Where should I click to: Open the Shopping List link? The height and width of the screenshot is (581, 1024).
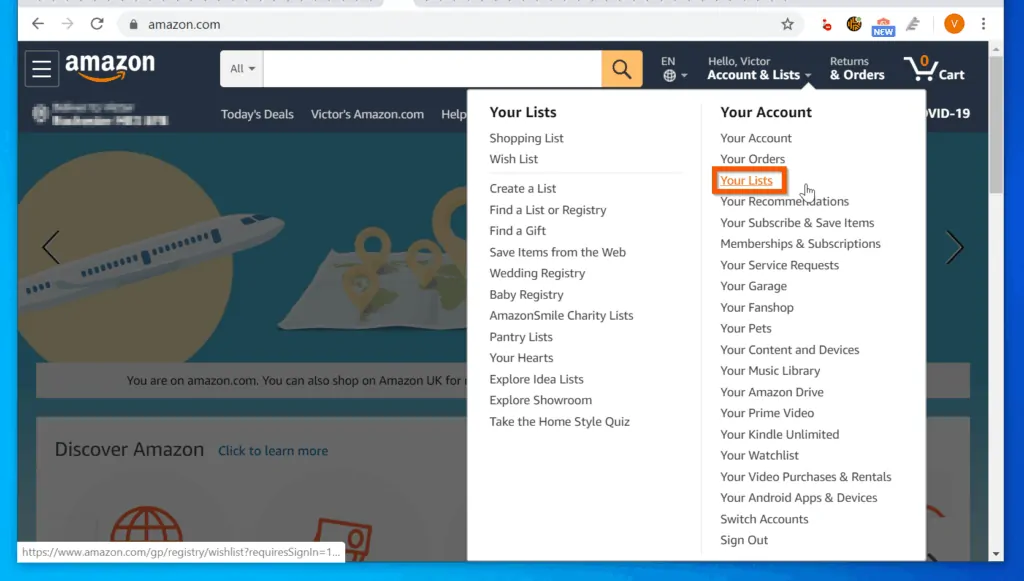coord(526,138)
